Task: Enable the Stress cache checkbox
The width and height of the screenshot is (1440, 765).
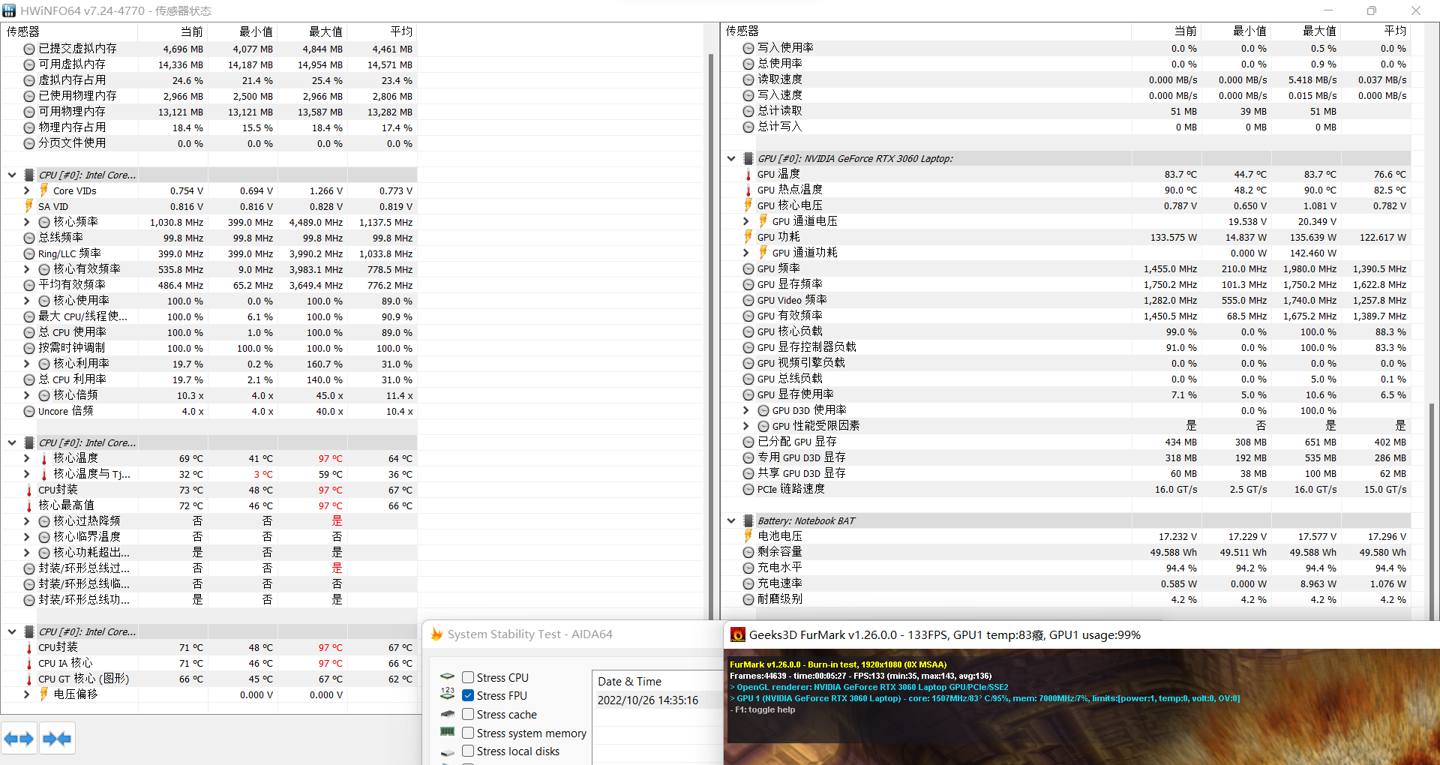Action: 468,714
